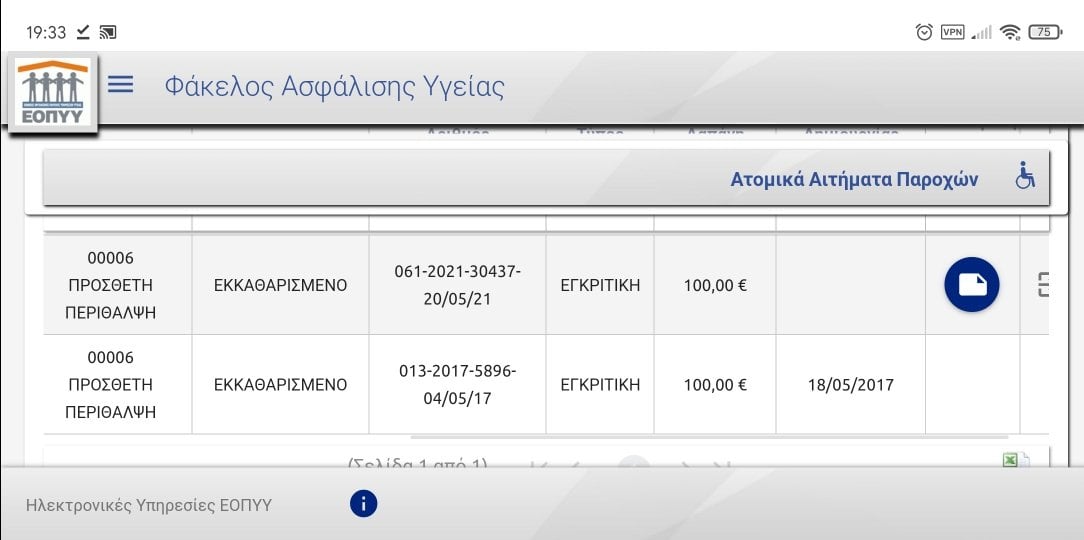Screen dimensions: 1084x540
Task: Tap the Wi-Fi status icon
Action: pyautogui.click(x=1010, y=32)
